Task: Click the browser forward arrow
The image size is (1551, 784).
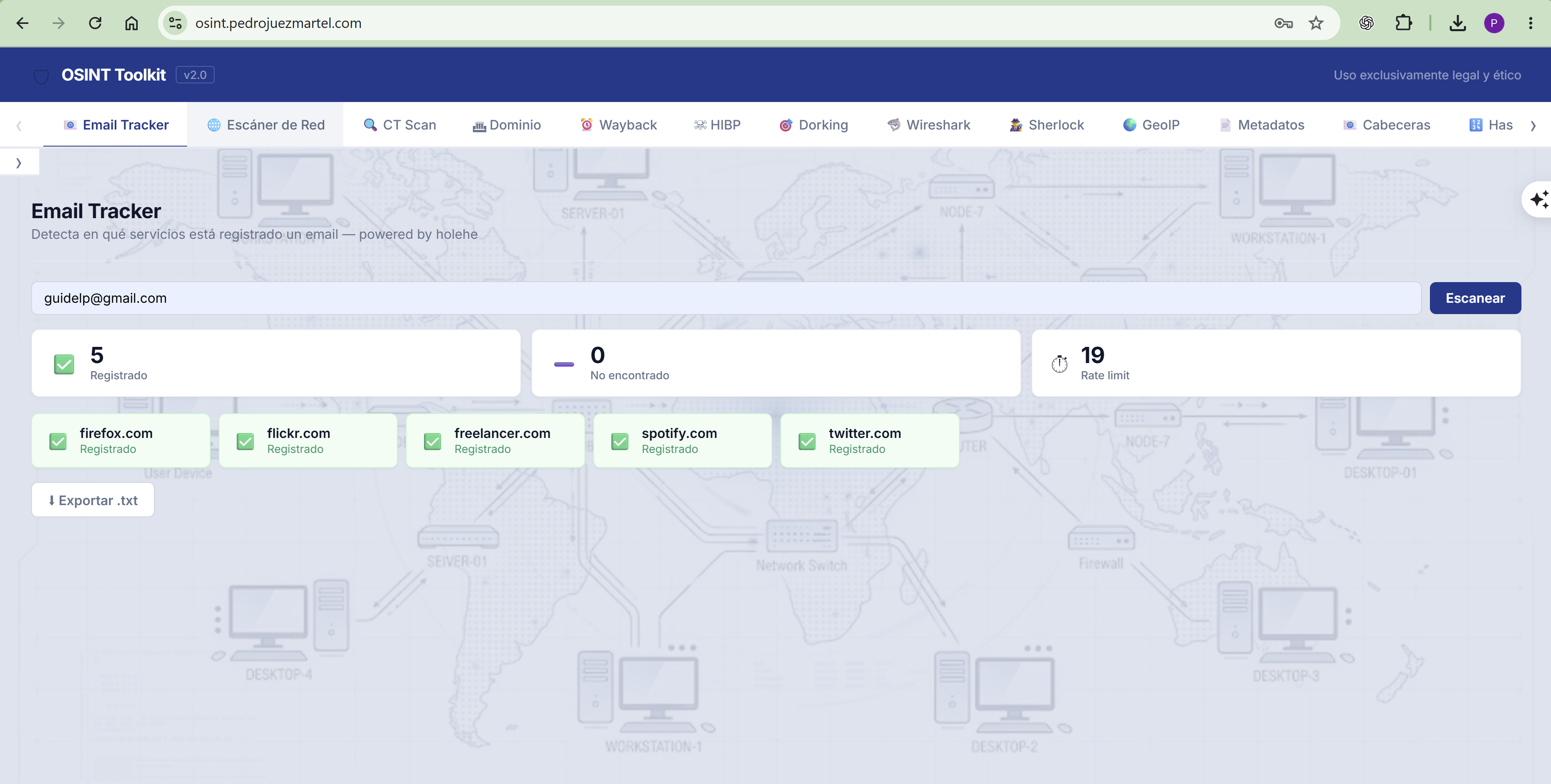Action: [58, 23]
